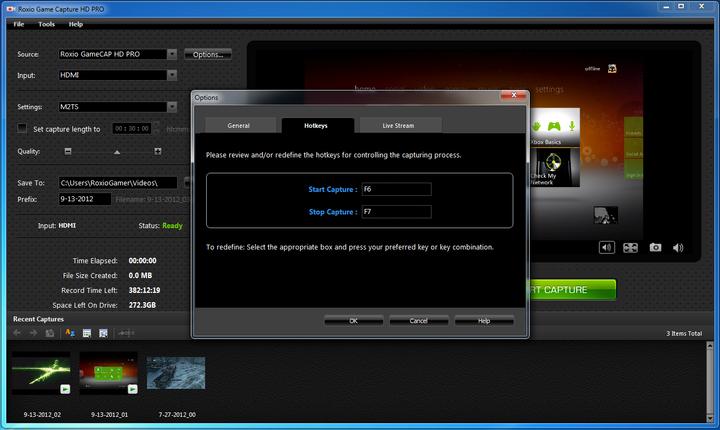The height and width of the screenshot is (430, 720).
Task: Click the Prefix field showing 9-13-2012
Action: point(84,199)
